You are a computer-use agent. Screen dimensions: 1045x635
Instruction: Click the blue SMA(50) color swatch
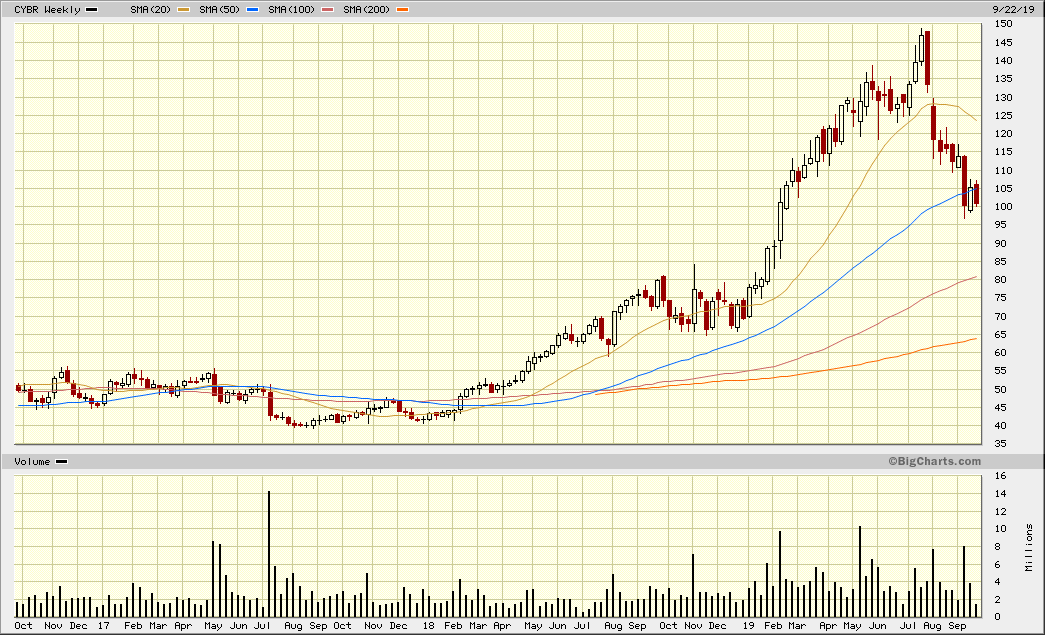coord(252,9)
